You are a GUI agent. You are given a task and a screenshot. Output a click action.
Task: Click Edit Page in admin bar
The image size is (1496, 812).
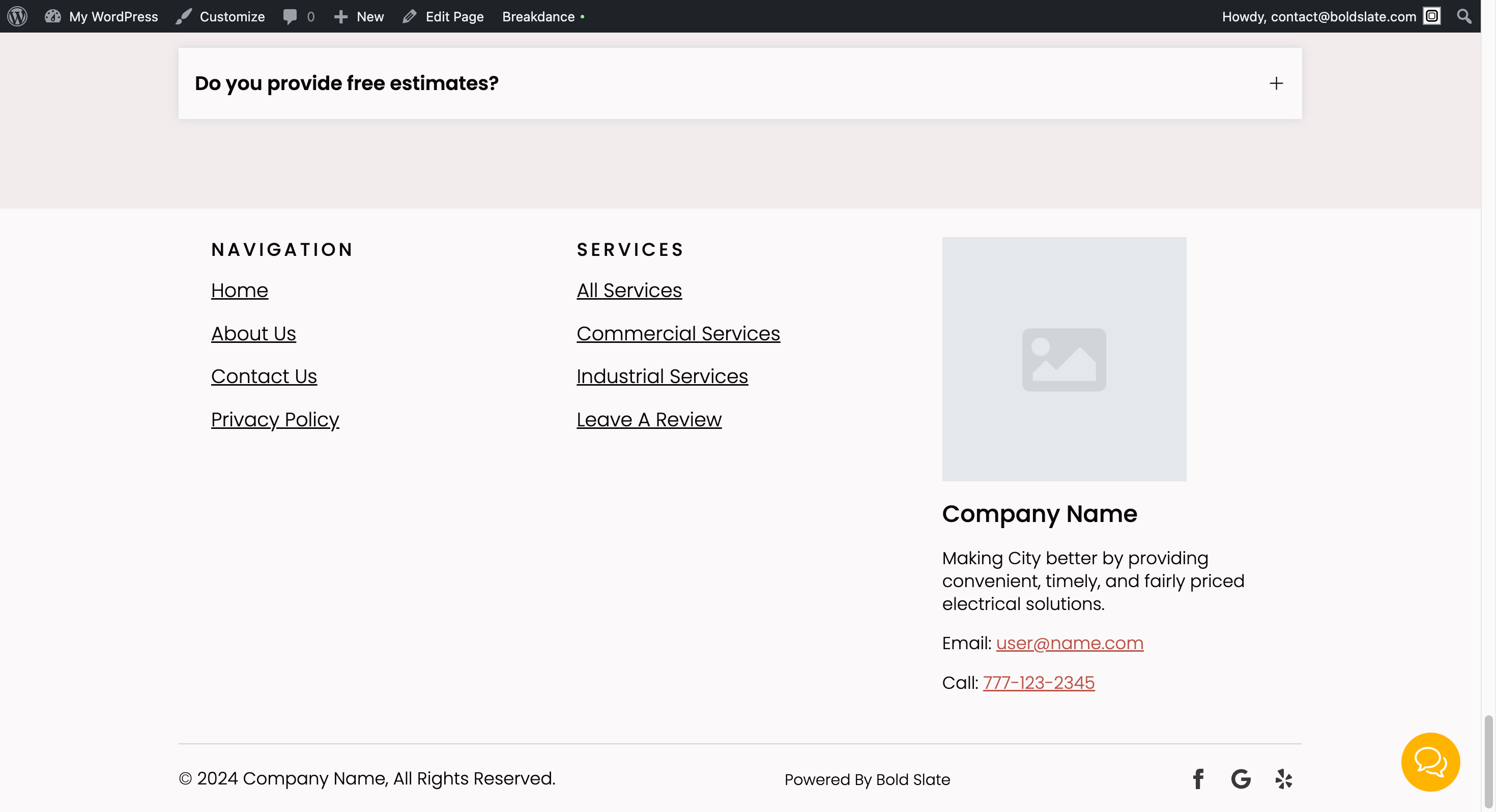click(443, 16)
